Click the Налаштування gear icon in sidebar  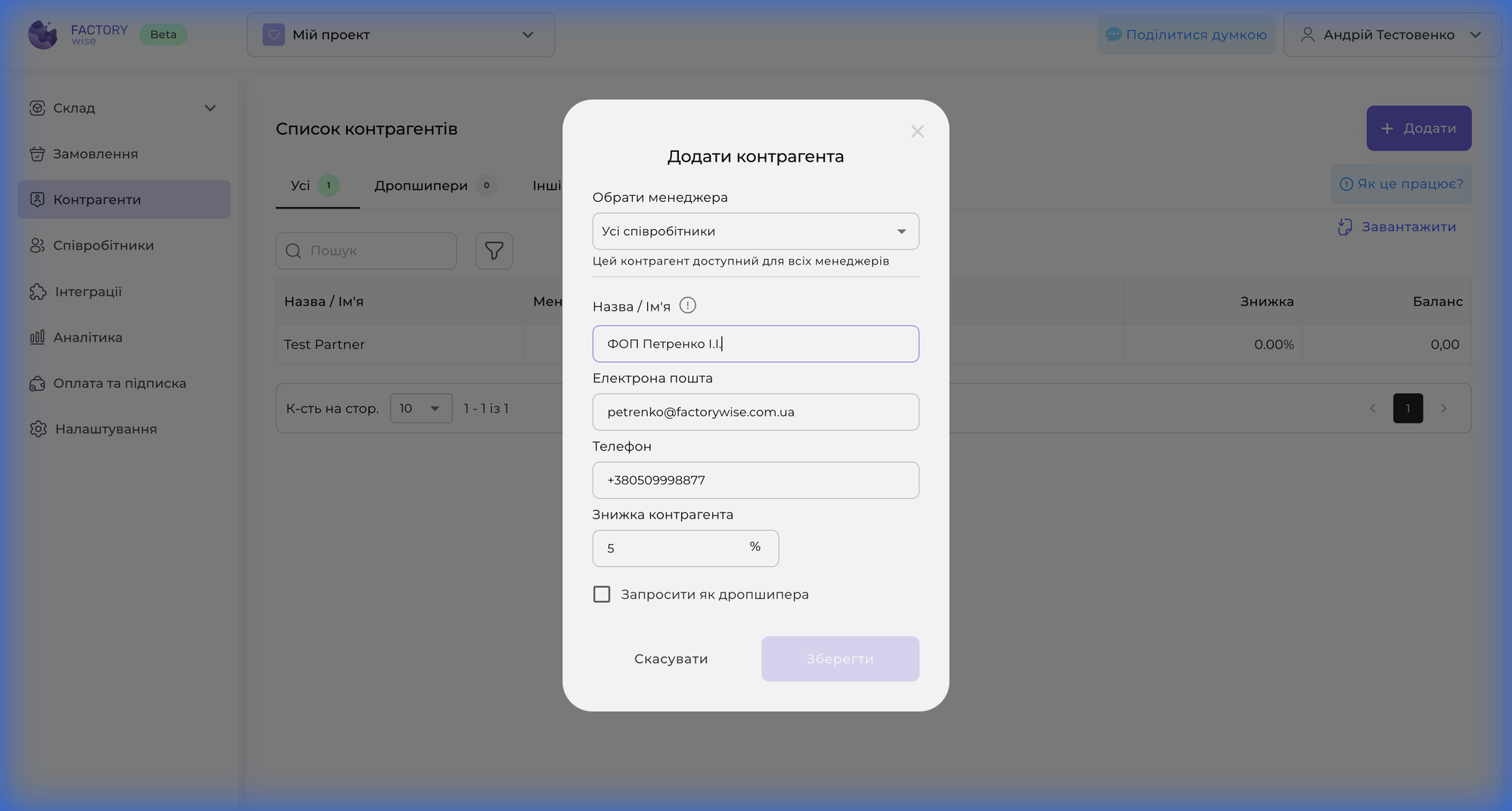38,429
